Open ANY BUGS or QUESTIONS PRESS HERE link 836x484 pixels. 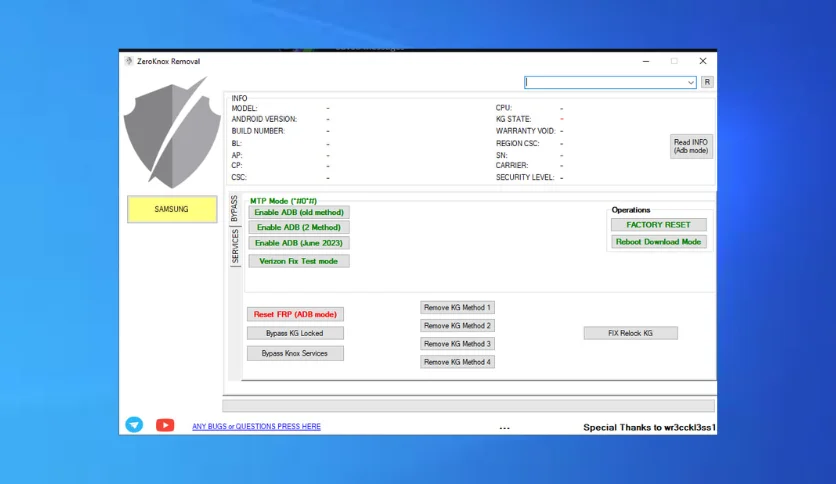pyautogui.click(x=256, y=426)
